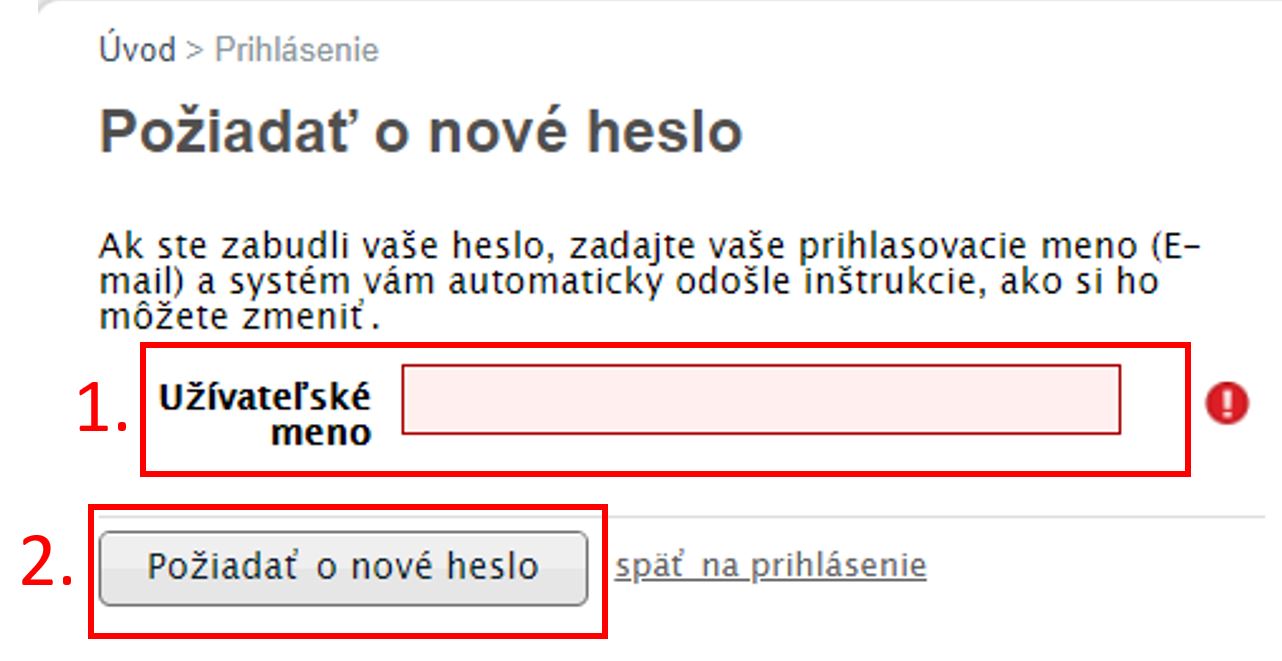Click the word prihlásenie in the back link
The image size is (1282, 661).
[838, 567]
